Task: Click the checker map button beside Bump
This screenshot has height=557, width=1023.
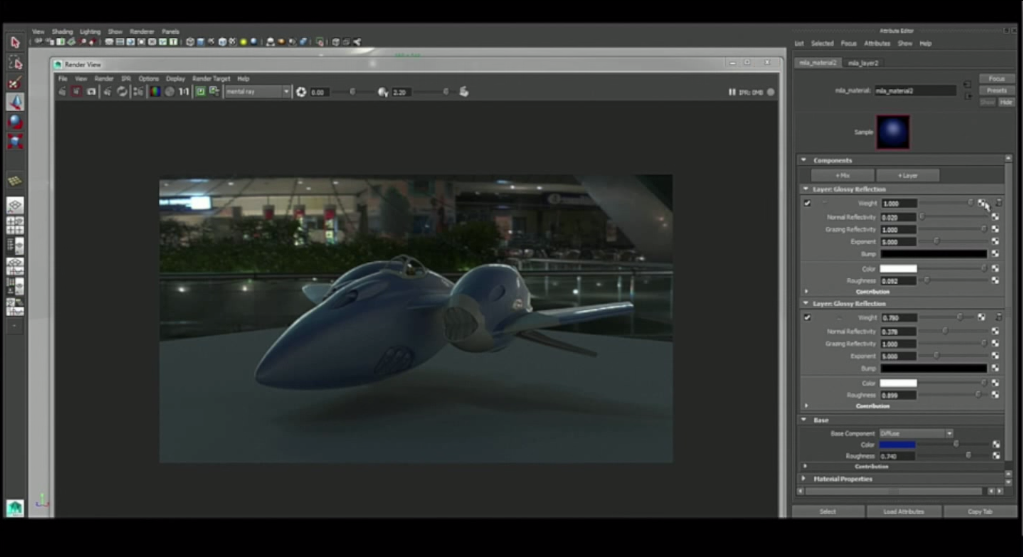Action: [995, 254]
